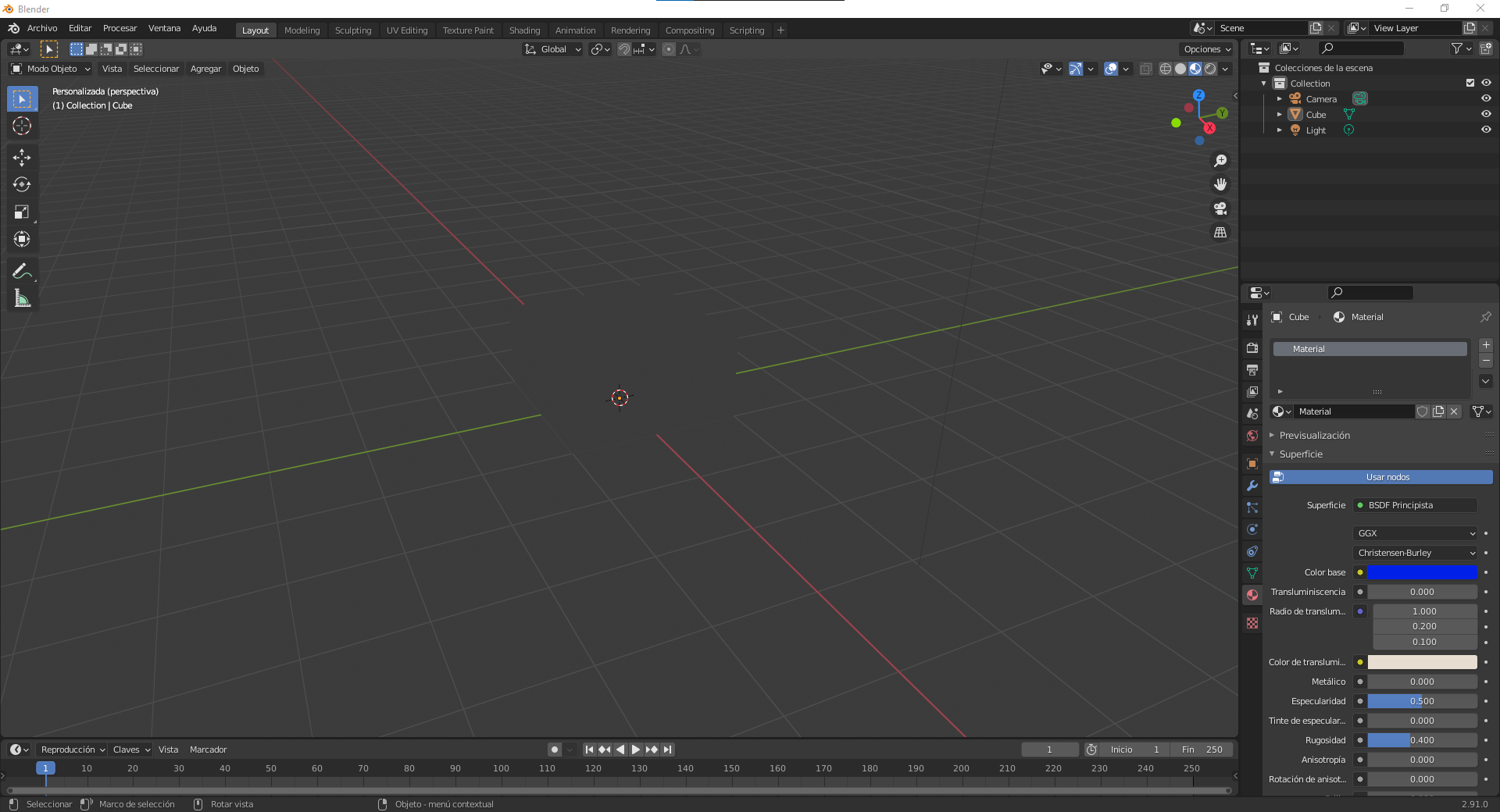Image resolution: width=1500 pixels, height=812 pixels.
Task: Switch orthographic/perspective grid icon
Action: [x=1220, y=233]
